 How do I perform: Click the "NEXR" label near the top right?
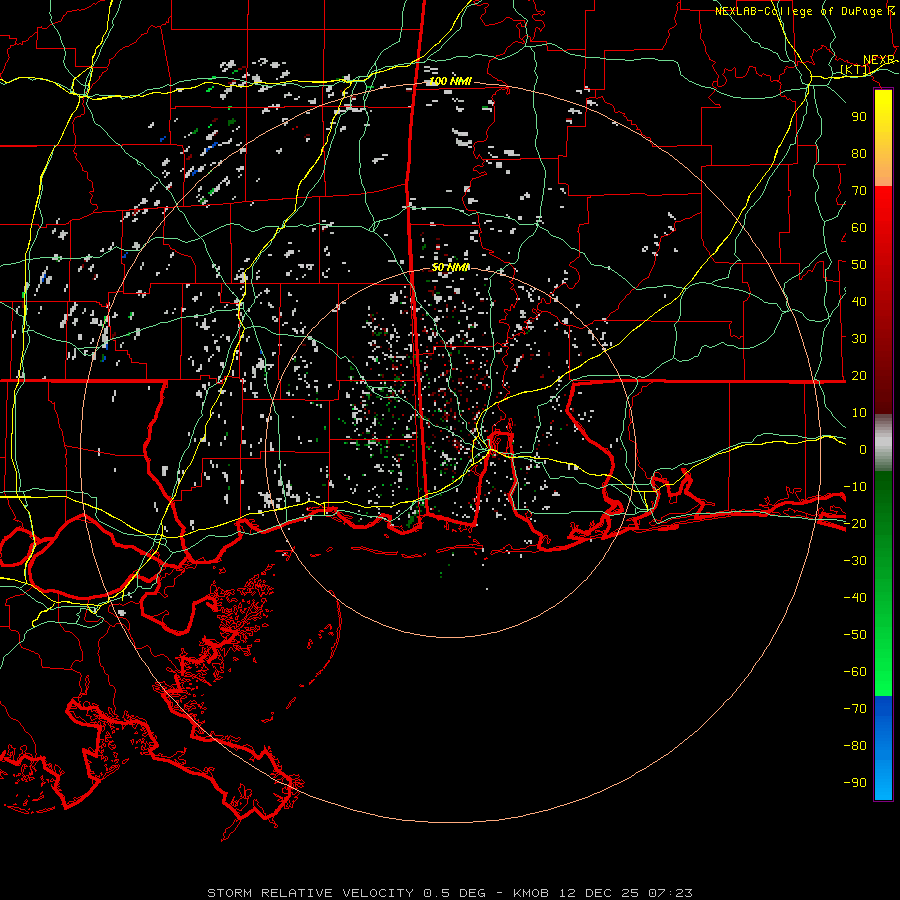(879, 60)
